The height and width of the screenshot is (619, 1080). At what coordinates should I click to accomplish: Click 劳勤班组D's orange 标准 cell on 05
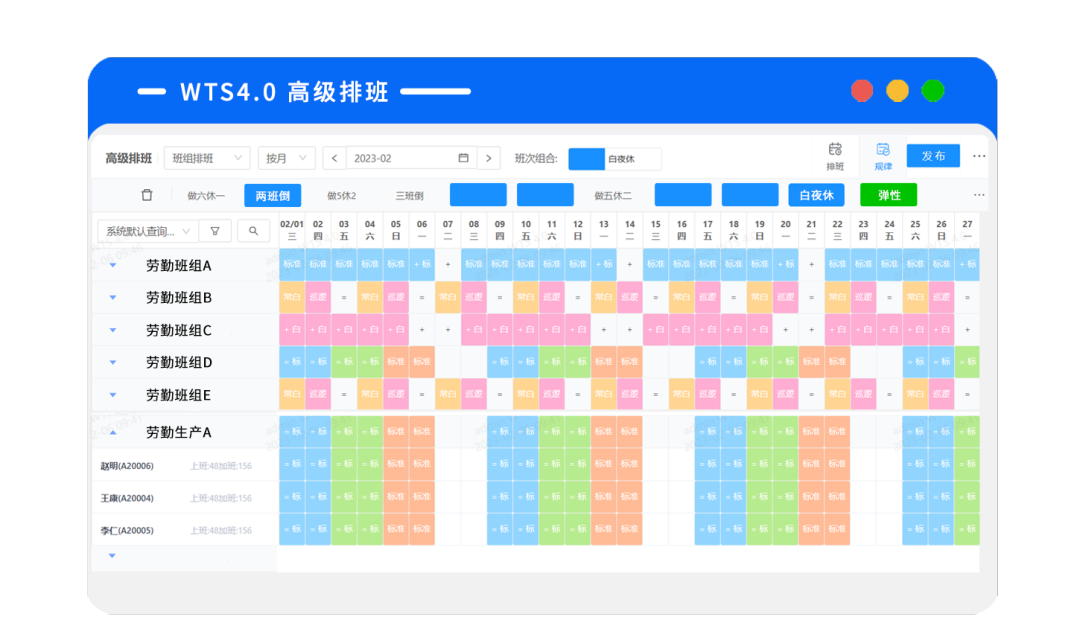[x=395, y=362]
